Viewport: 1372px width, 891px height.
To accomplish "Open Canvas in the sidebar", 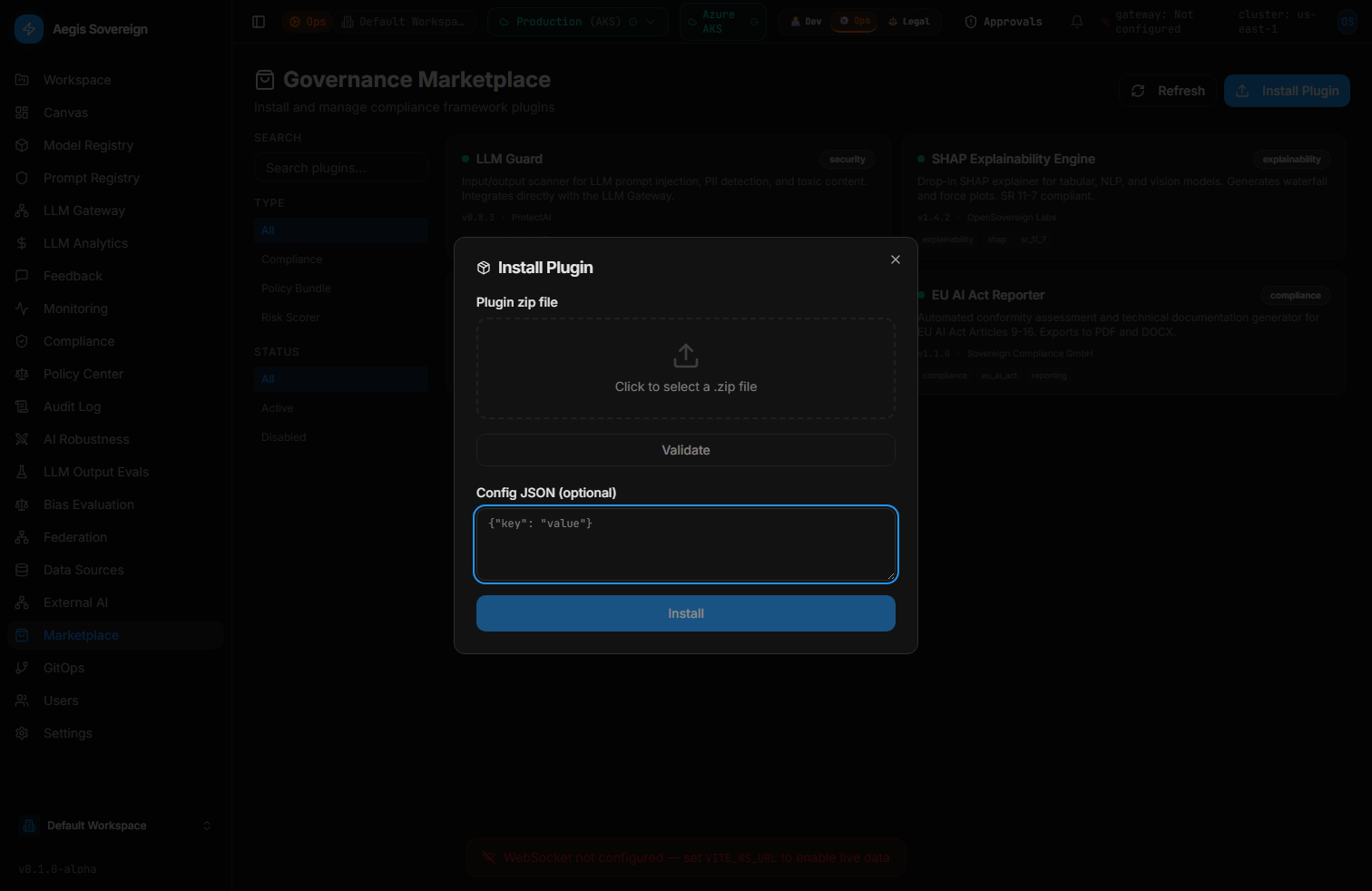I will [x=115, y=113].
